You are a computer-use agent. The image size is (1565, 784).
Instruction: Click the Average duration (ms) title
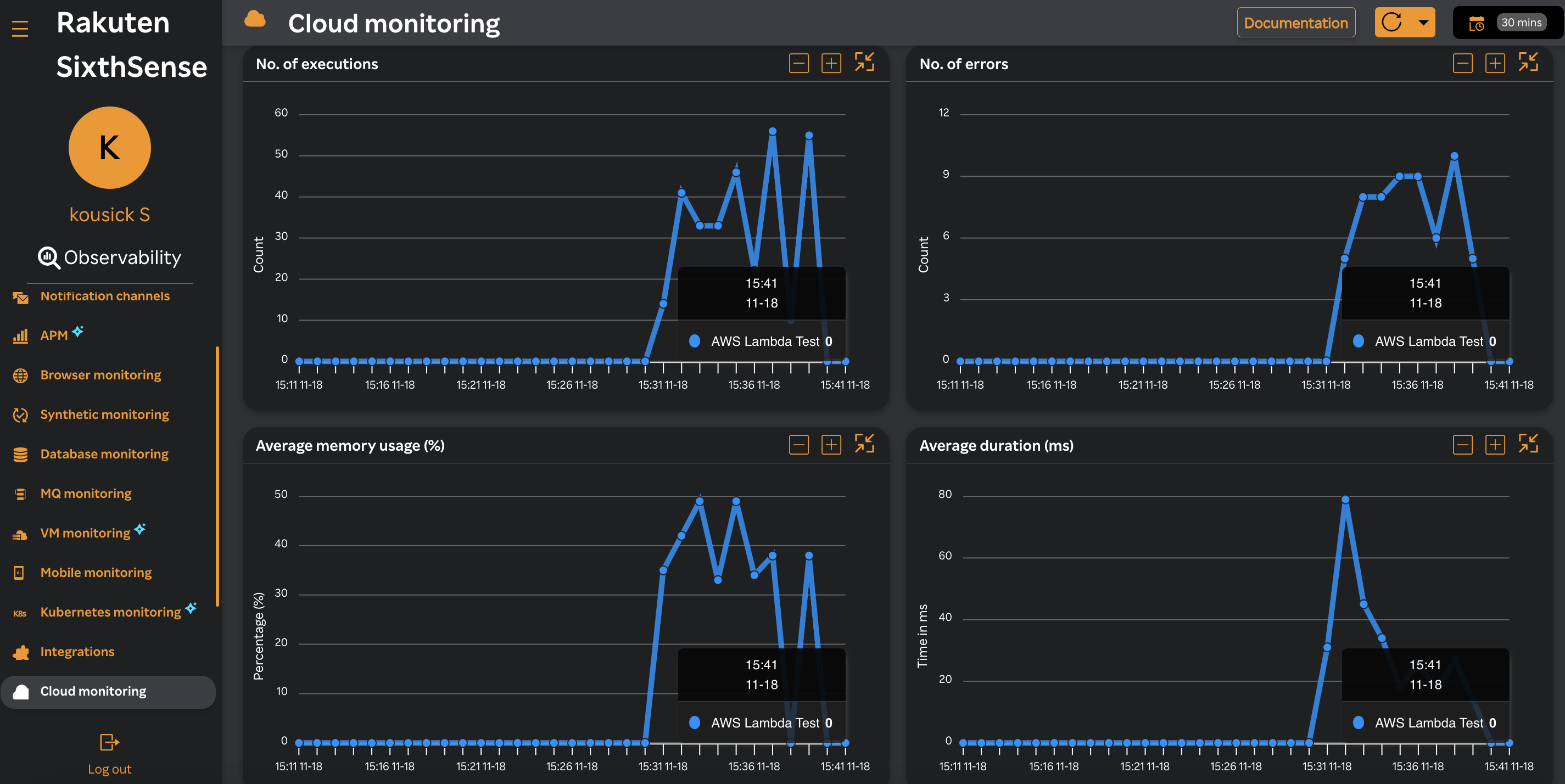996,445
